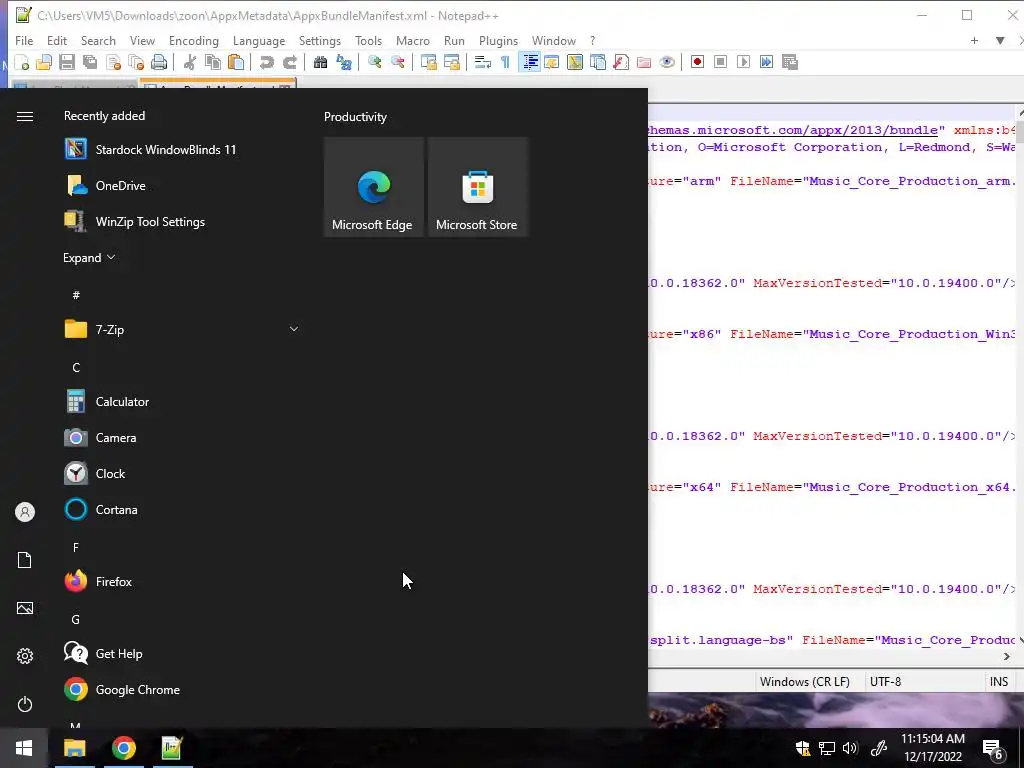Open WinZip Tool Settings entry

click(x=183, y=221)
